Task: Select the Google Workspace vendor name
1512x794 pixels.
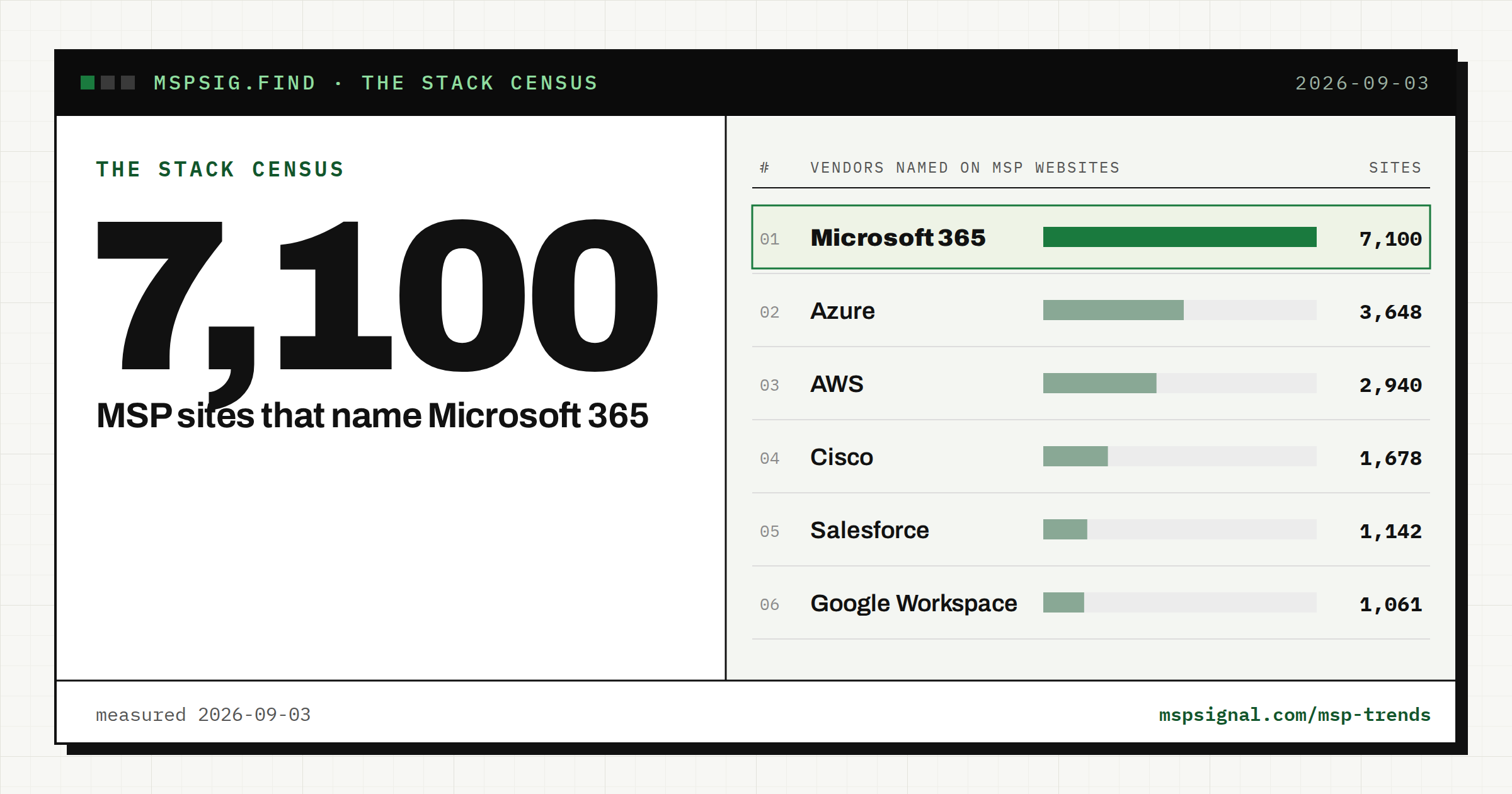Action: click(x=913, y=604)
